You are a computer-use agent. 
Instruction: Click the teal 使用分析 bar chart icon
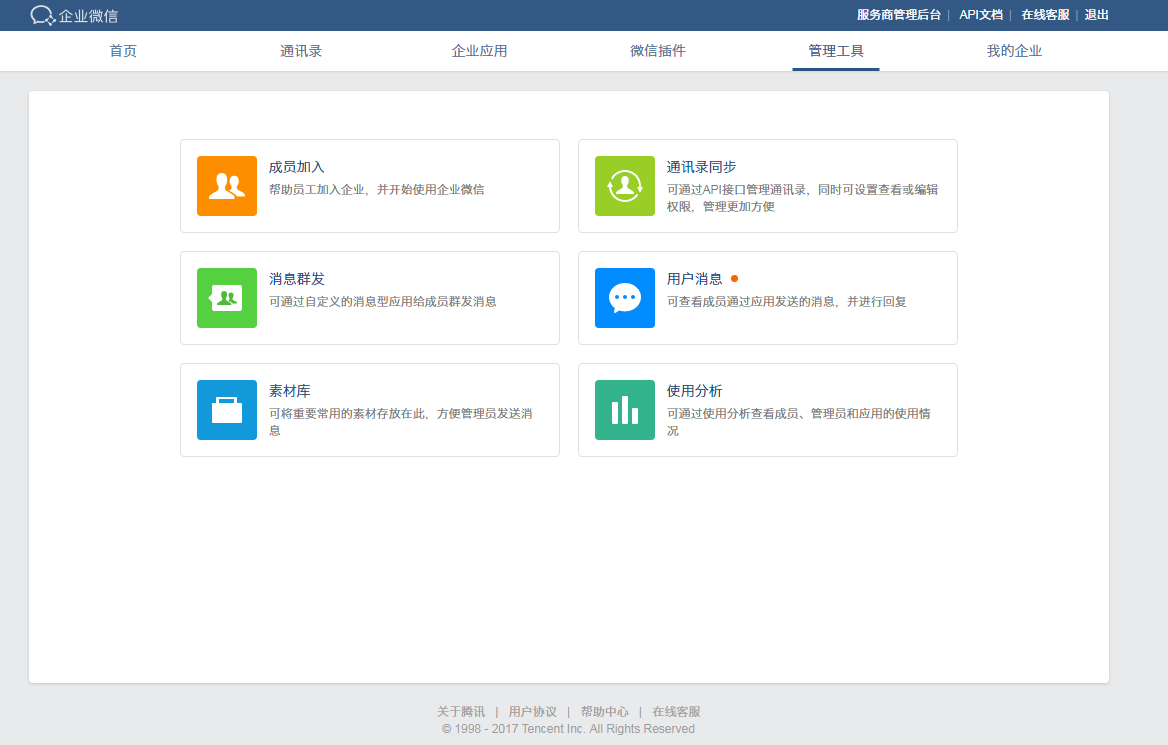click(624, 410)
